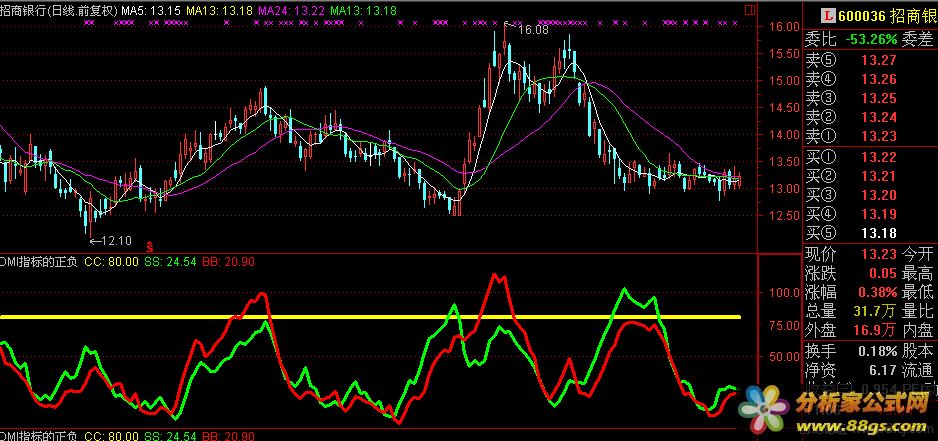Click the 委比 -53.26% value
The width and height of the screenshot is (938, 441).
(871, 40)
